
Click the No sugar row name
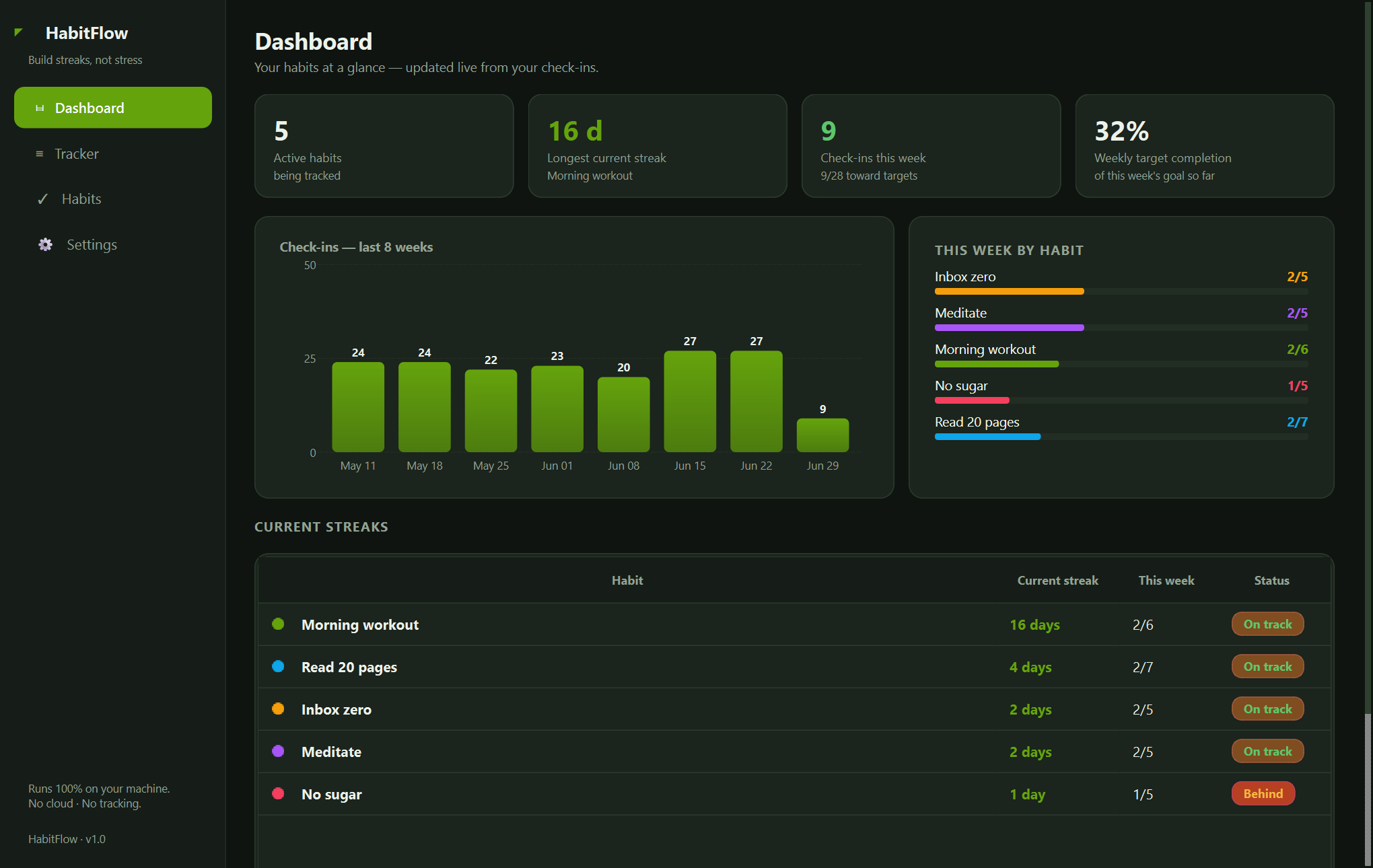coord(332,794)
